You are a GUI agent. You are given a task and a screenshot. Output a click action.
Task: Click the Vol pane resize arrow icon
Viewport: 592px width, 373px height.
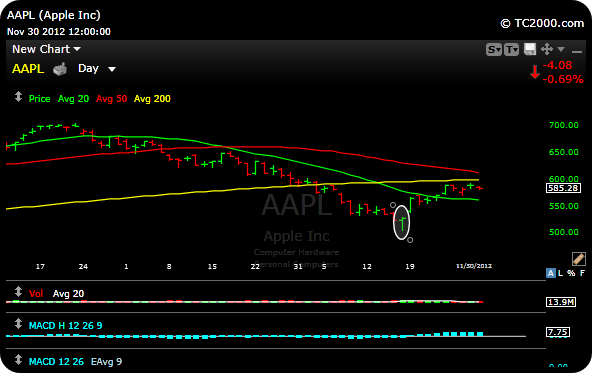click(18, 292)
